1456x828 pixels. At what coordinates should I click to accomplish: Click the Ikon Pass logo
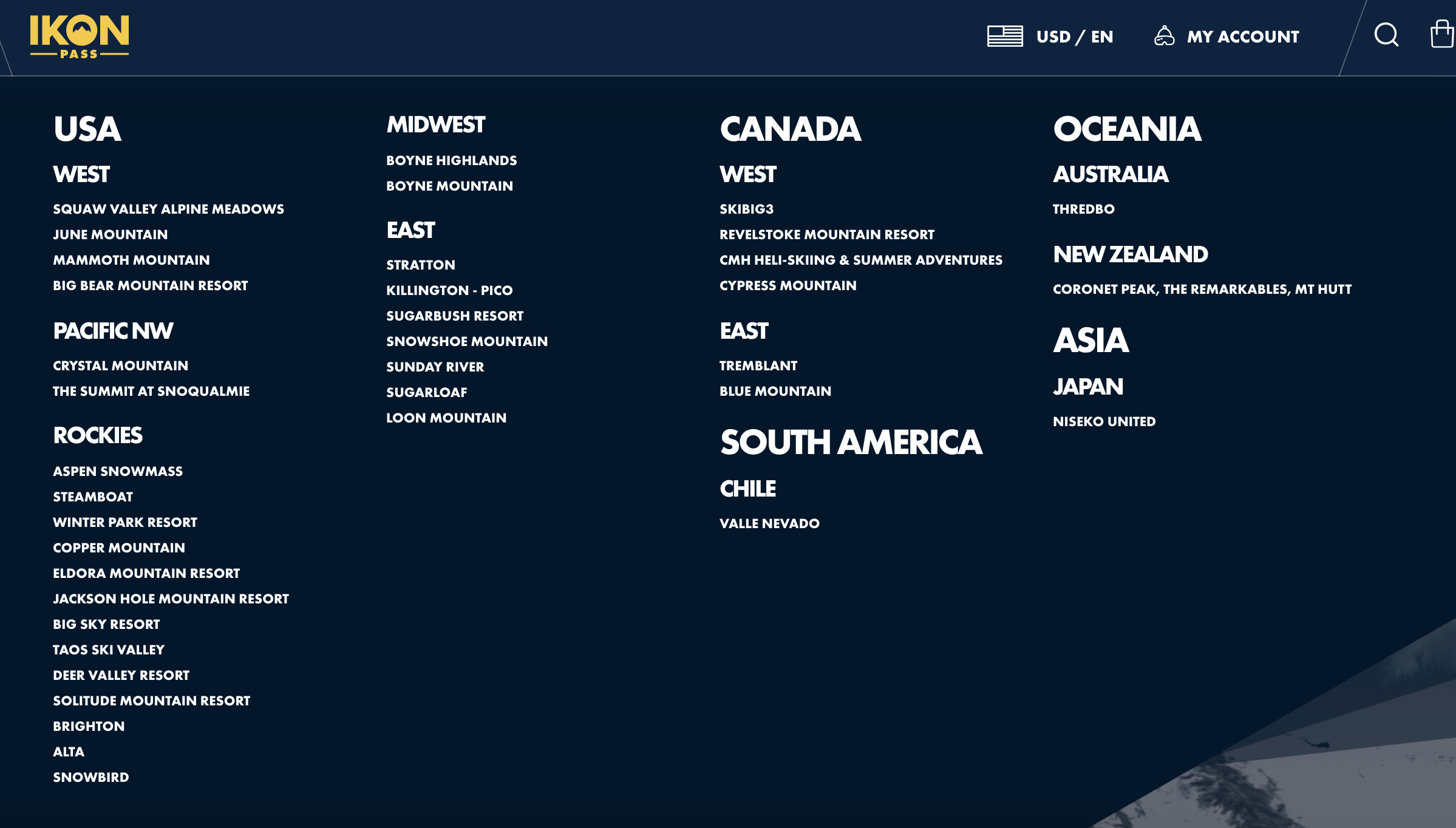pyautogui.click(x=80, y=37)
